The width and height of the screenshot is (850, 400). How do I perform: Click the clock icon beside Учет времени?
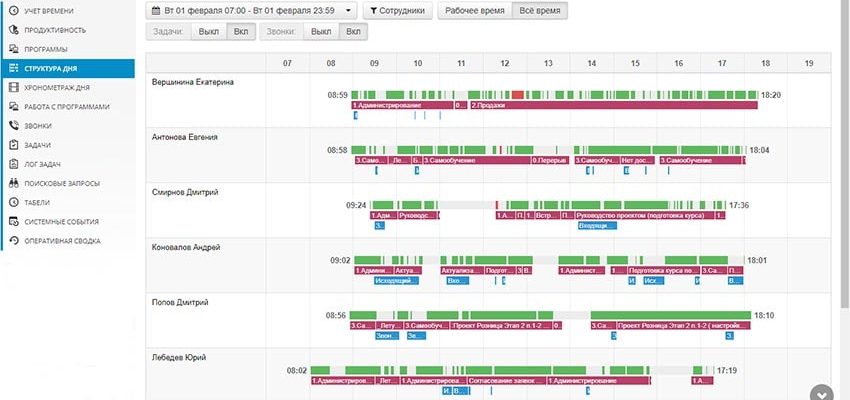point(14,11)
